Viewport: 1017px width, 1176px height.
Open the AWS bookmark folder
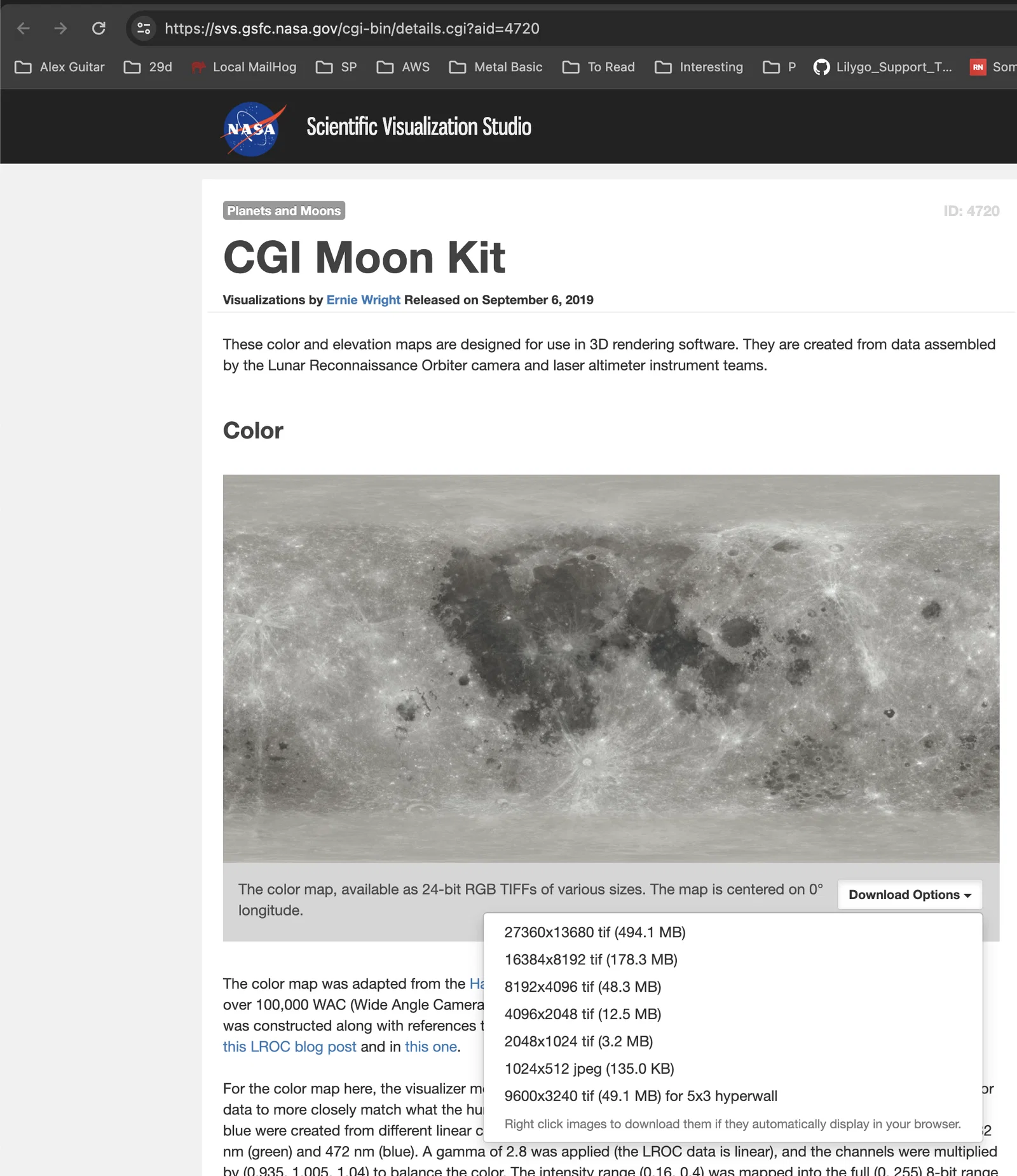tap(403, 67)
